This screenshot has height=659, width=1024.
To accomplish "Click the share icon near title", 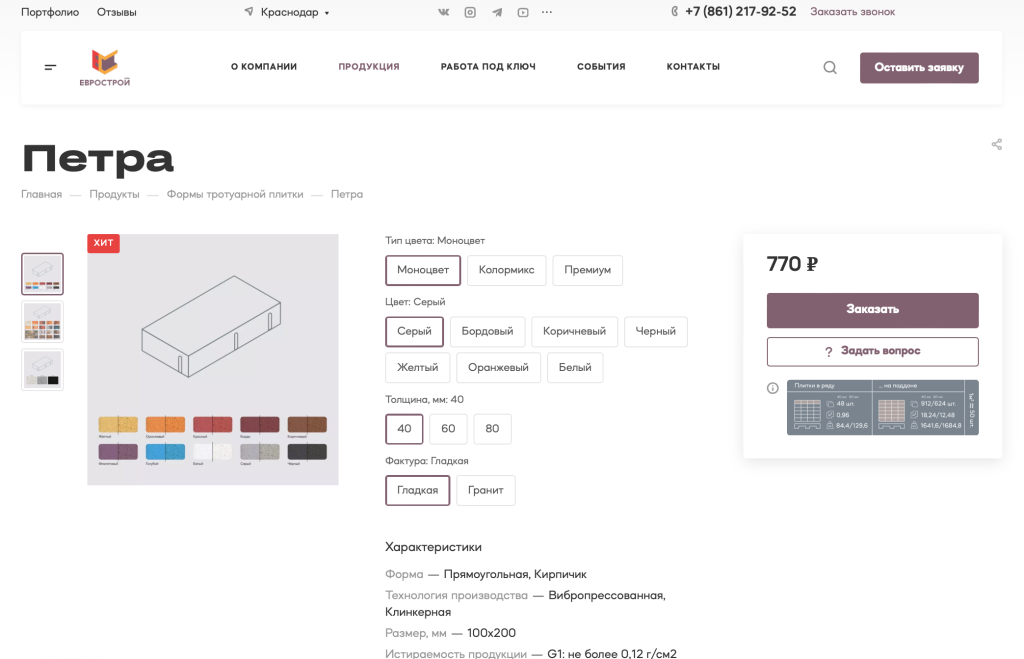I will click(996, 145).
